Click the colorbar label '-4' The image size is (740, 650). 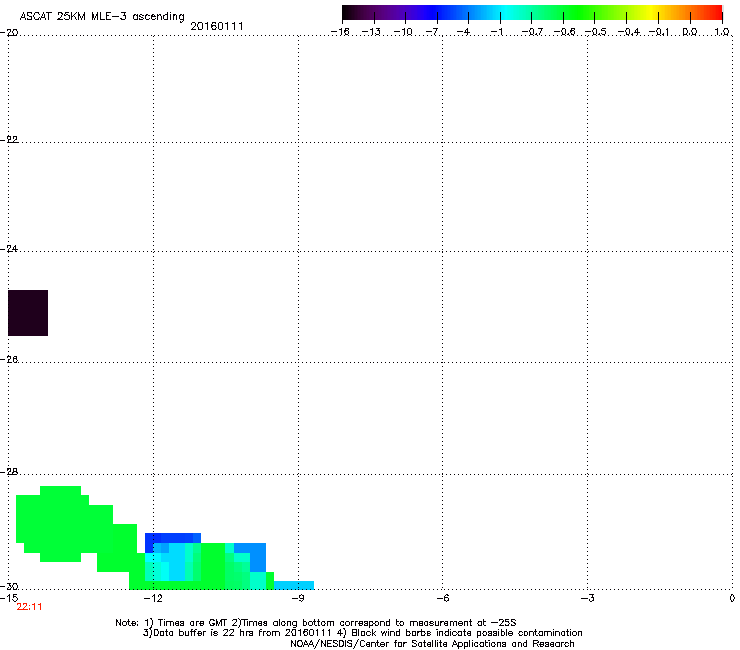463,32
